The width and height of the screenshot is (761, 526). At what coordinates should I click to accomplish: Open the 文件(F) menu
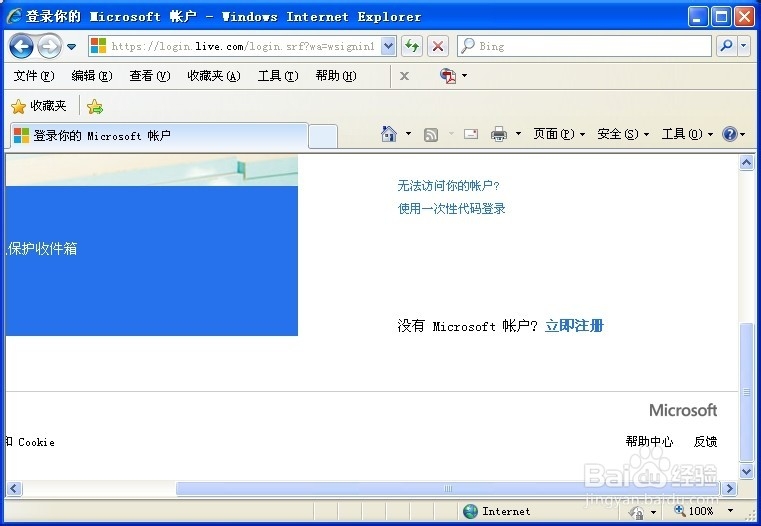click(34, 76)
